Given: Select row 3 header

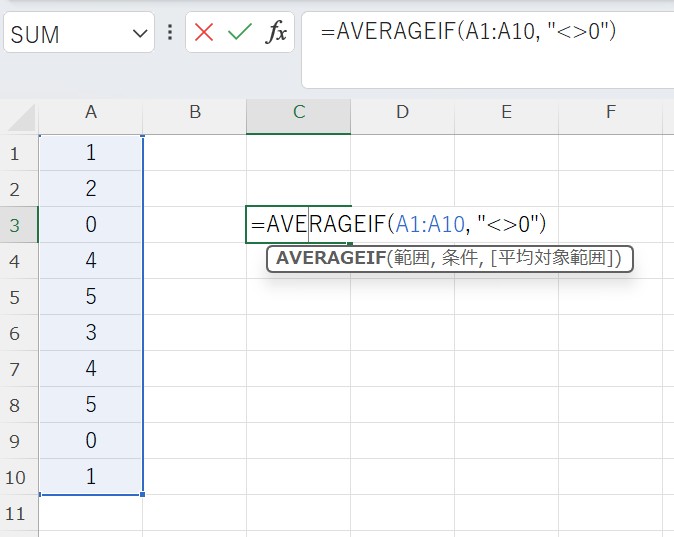Looking at the screenshot, I should [15, 225].
